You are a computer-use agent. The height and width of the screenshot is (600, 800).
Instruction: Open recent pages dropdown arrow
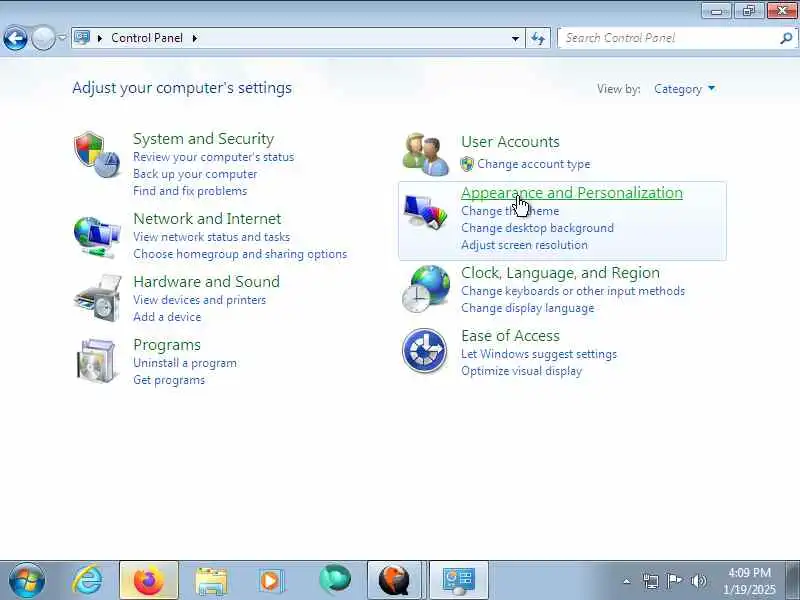[62, 38]
